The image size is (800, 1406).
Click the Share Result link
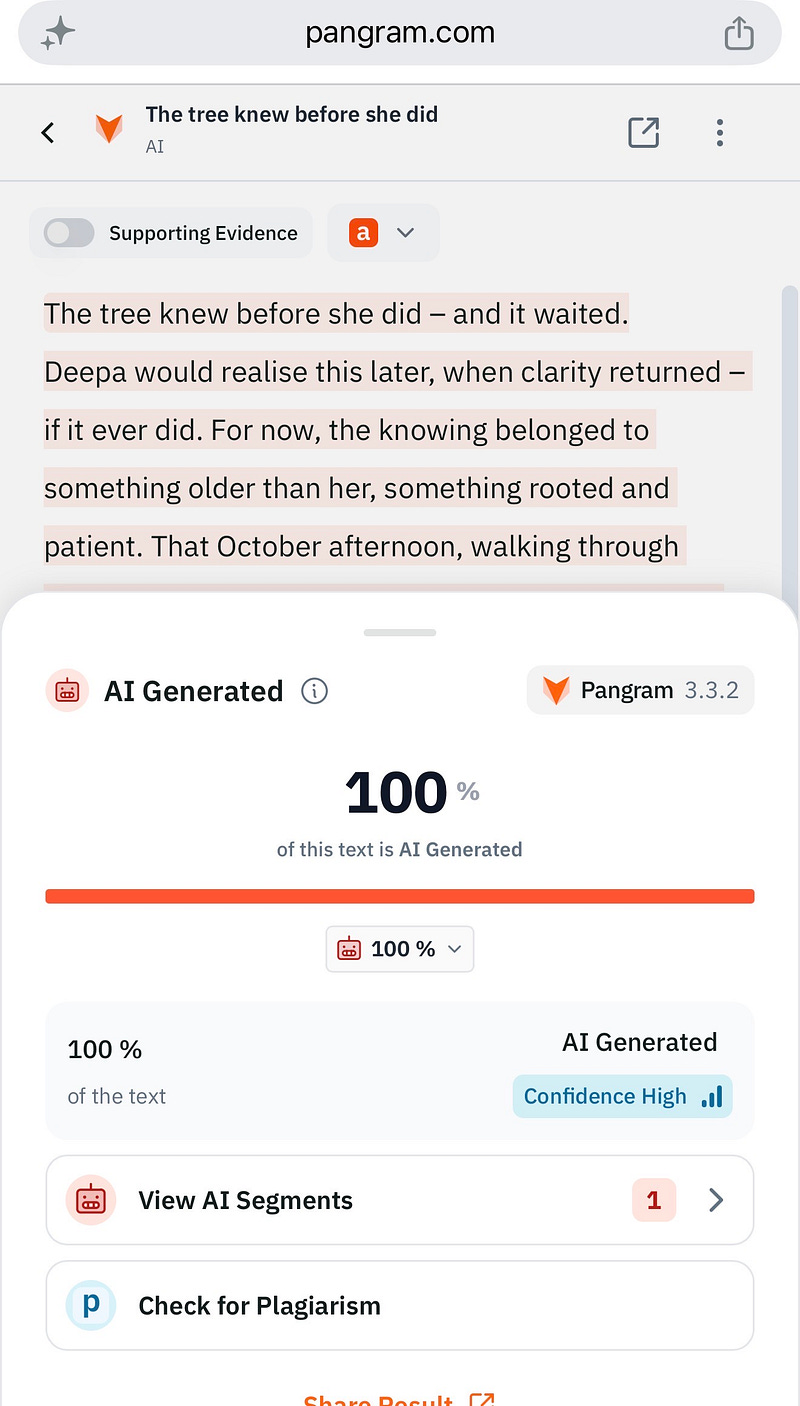398,1400
